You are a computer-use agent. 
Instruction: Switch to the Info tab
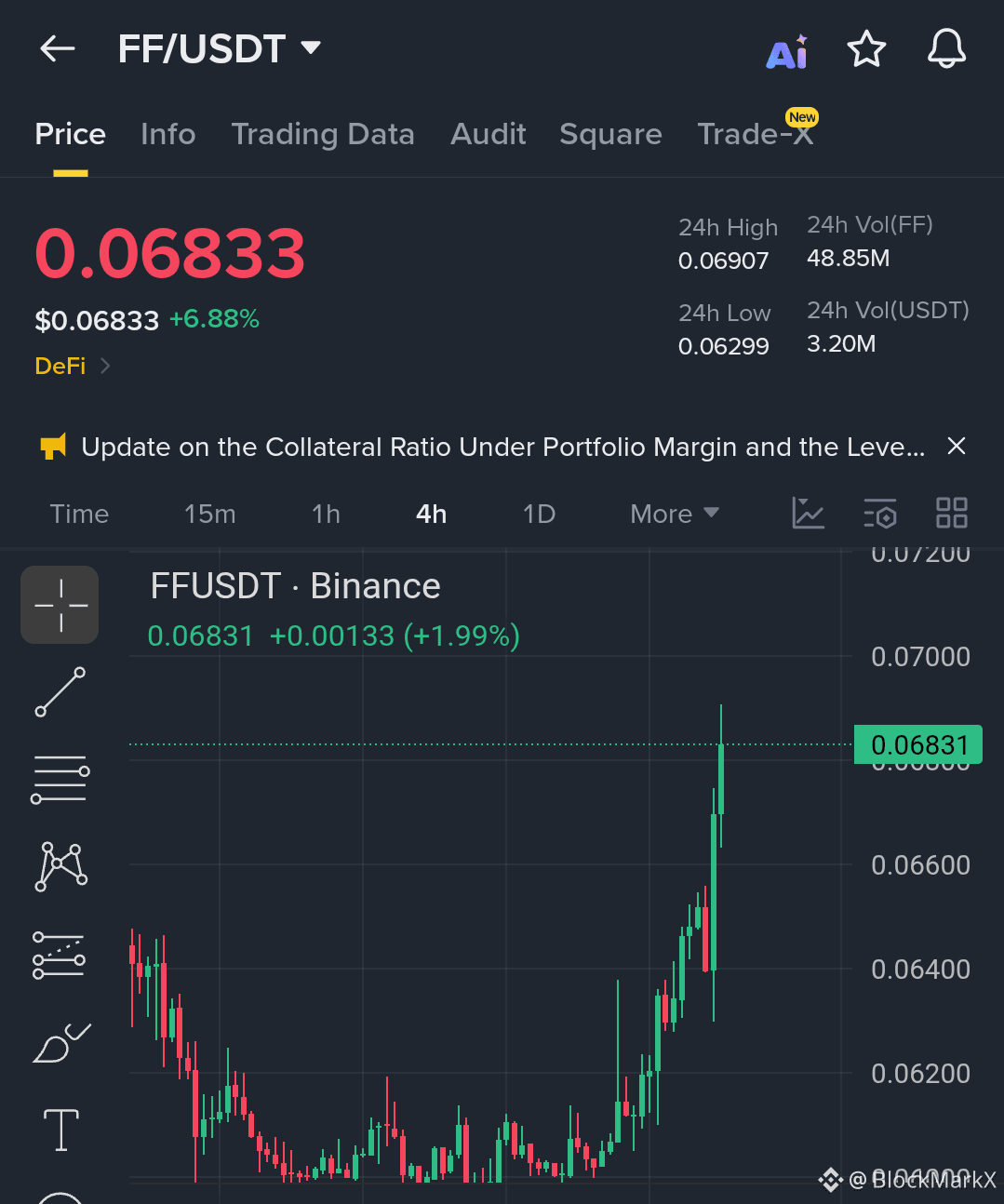point(168,134)
